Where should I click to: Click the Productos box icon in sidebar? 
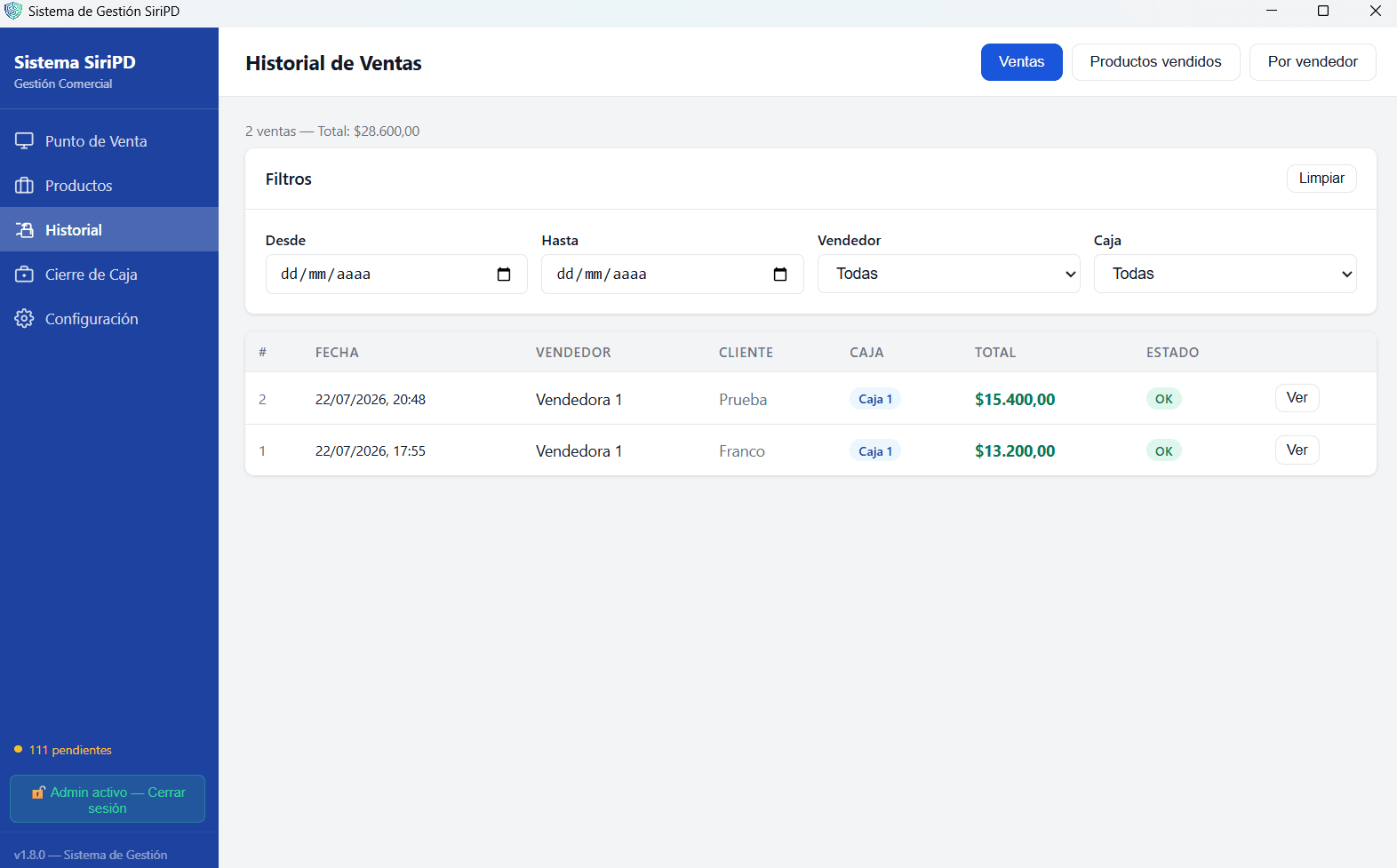point(24,186)
